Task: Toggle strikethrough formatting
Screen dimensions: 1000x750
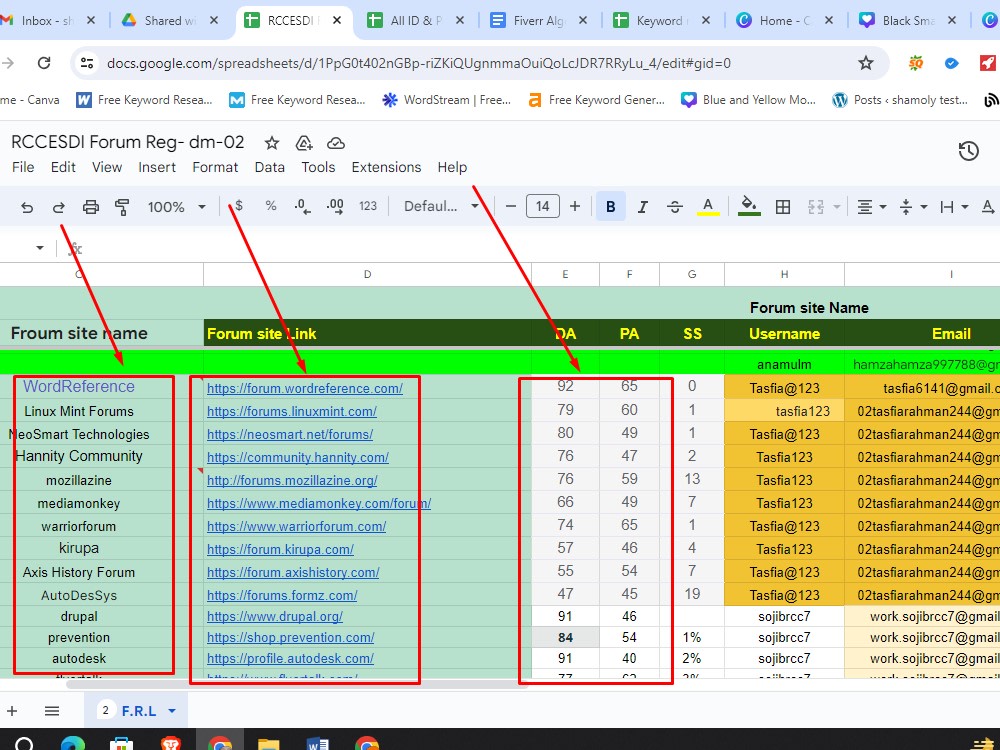Action: (675, 206)
